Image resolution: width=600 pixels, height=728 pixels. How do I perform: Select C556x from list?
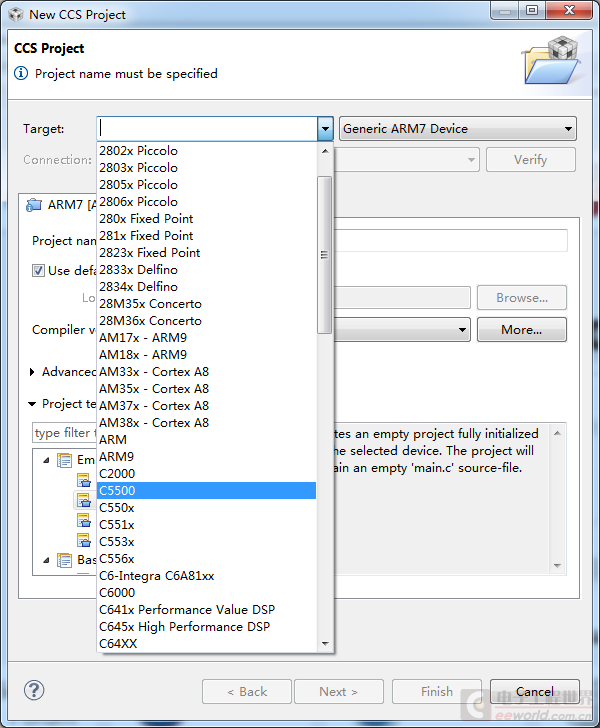(207, 559)
